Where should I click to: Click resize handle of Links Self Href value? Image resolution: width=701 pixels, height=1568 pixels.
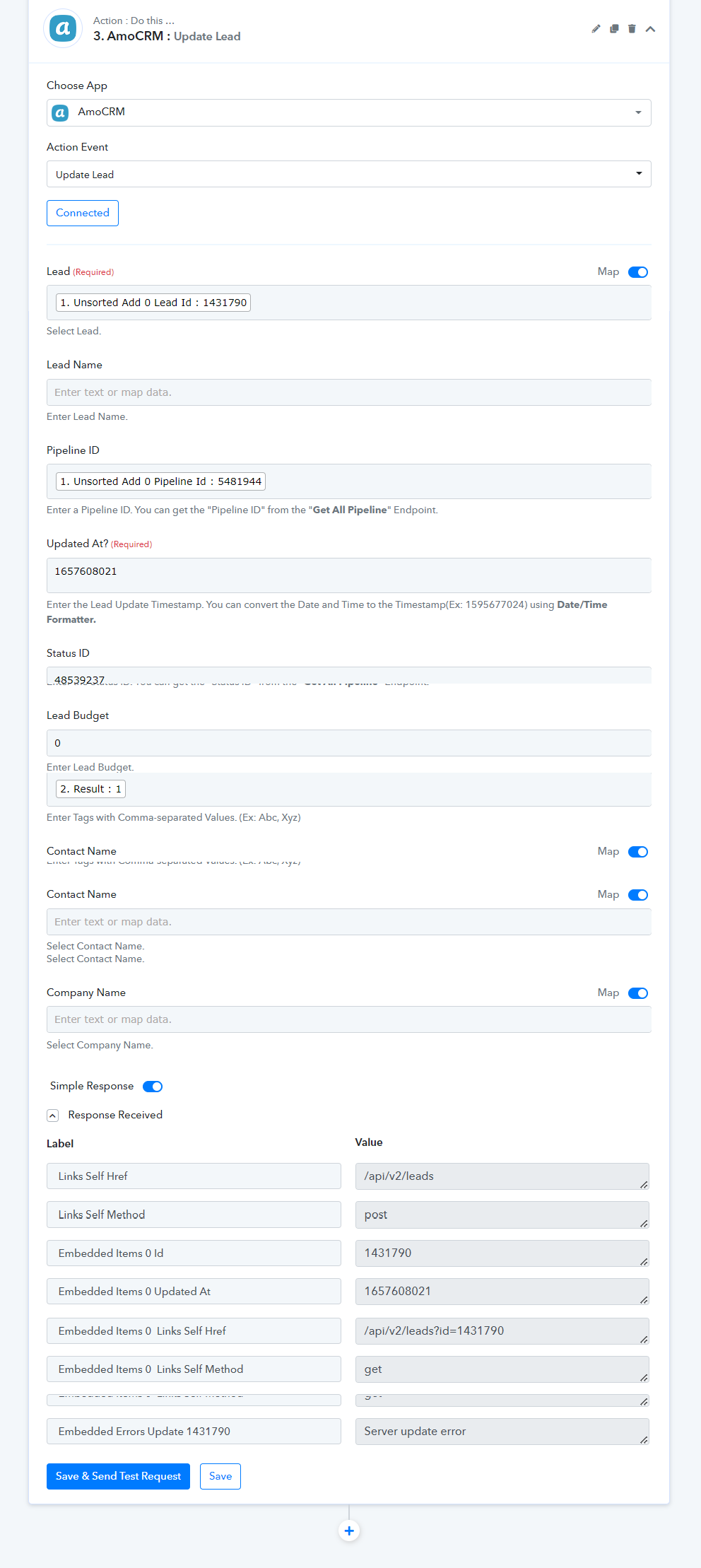click(644, 1185)
